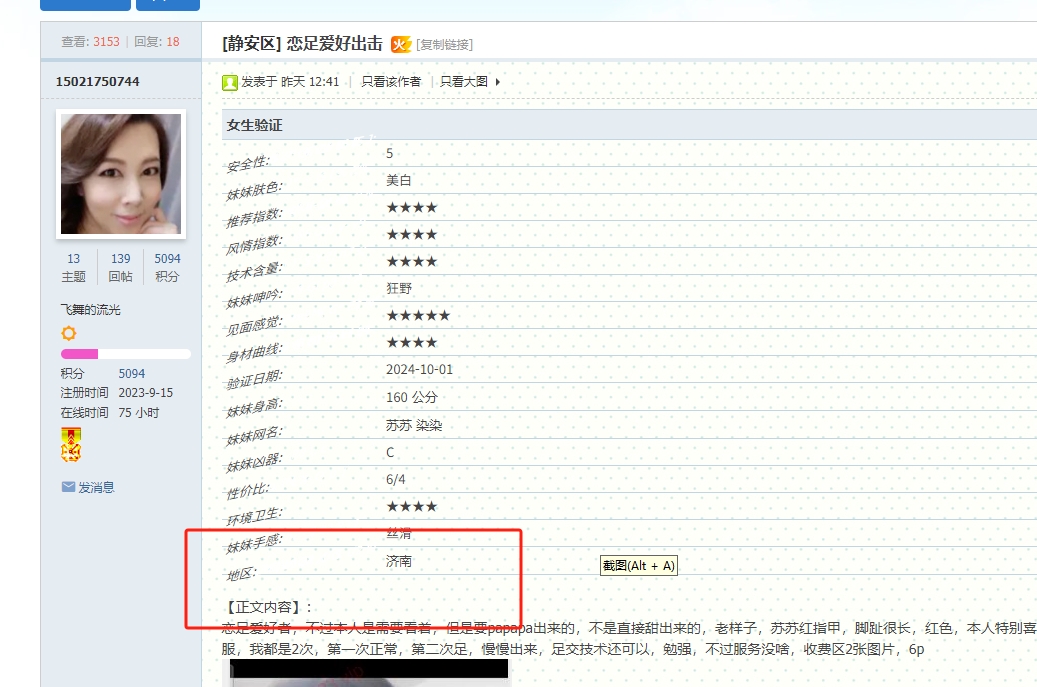Open the 飞舞的流光 user group link

pyautogui.click(x=91, y=310)
